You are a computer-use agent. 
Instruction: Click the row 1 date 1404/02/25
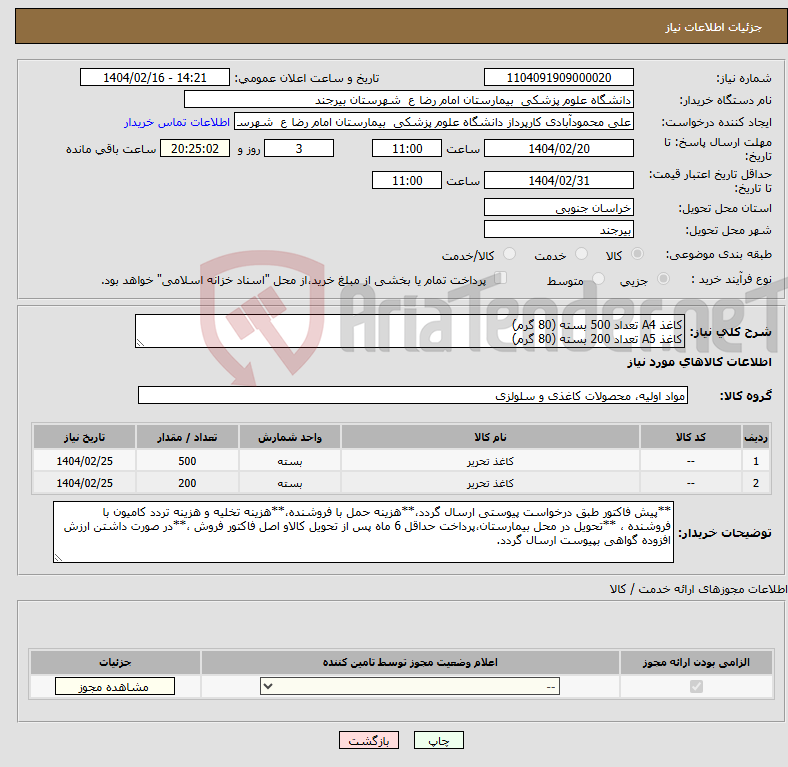click(84, 461)
